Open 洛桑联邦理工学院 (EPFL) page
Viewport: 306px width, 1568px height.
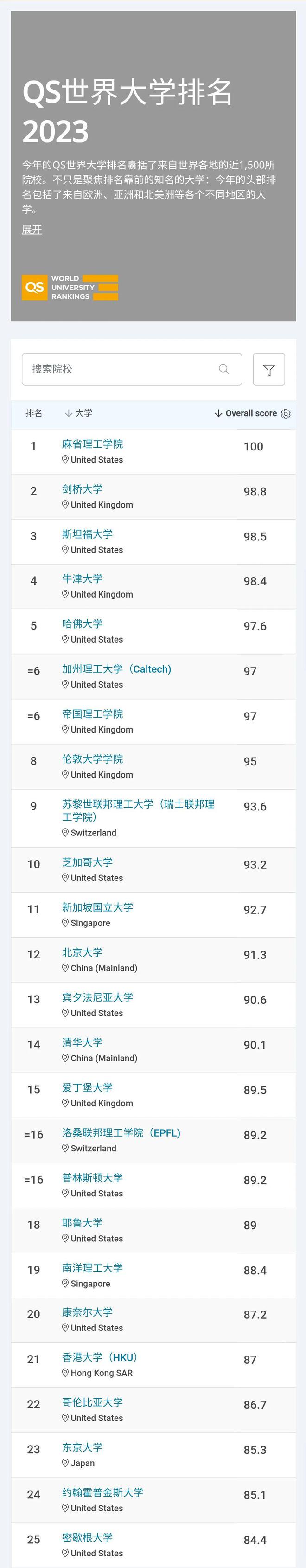point(121,1133)
